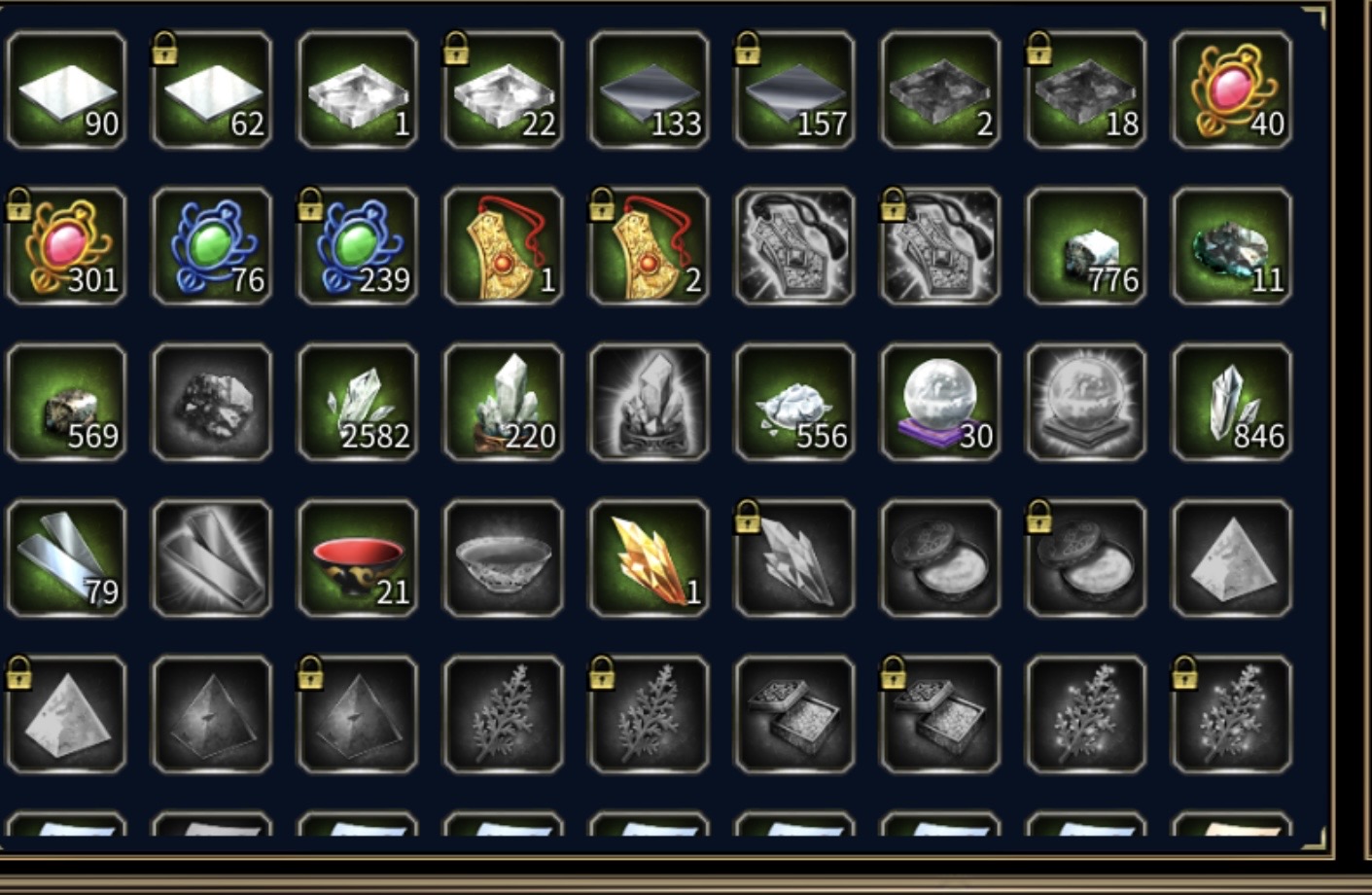Viewport: 1372px width, 895px height.
Task: Pick the crystal ball on purple base (30)
Action: tap(940, 402)
